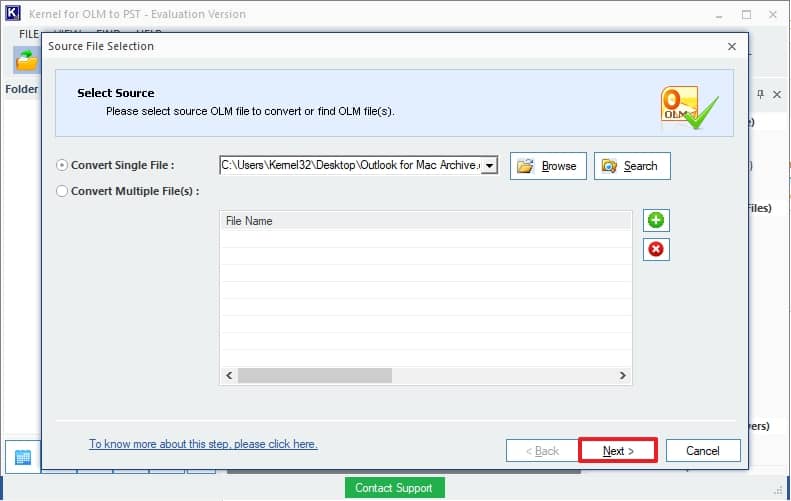Proceed with the Next button
The height and width of the screenshot is (501, 791).
tap(618, 451)
